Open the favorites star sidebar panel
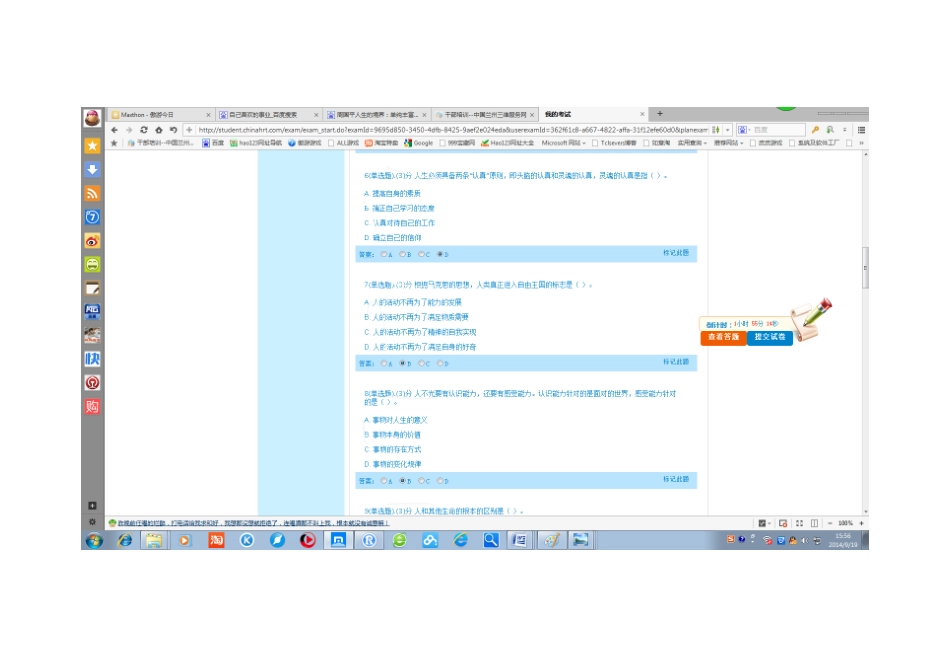950x672 pixels. 92,145
